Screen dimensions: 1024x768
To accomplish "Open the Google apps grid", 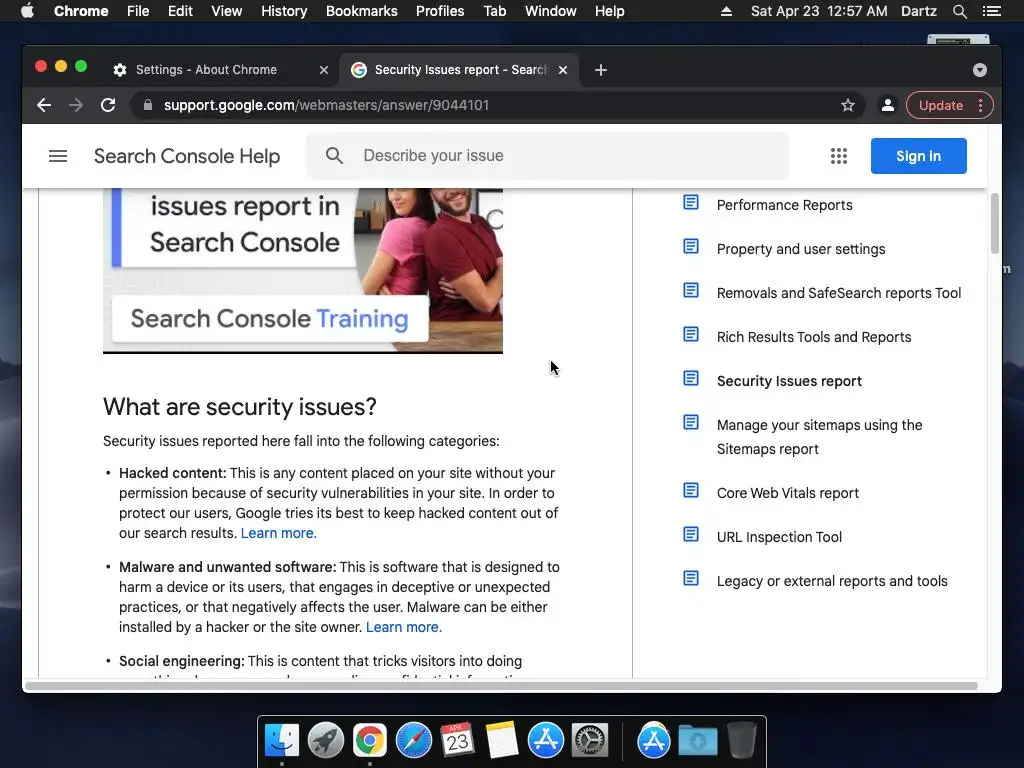I will pos(839,156).
